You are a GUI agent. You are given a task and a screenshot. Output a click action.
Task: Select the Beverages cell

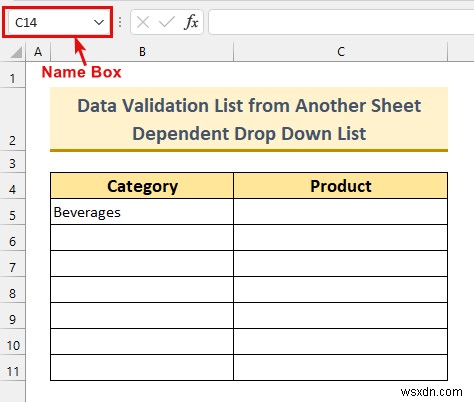tap(142, 212)
